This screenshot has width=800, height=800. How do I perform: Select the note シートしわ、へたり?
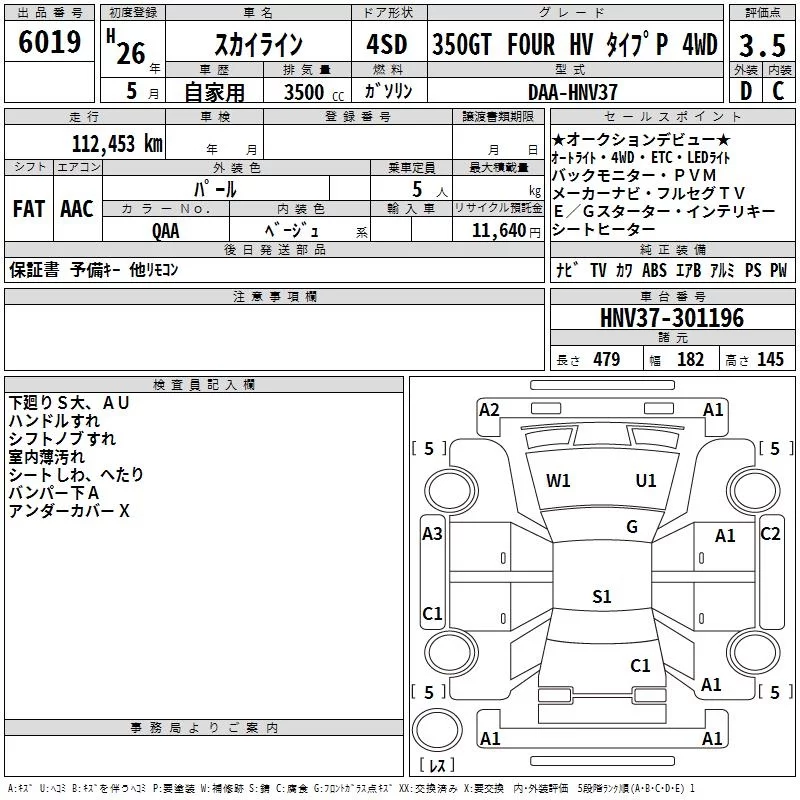76,474
